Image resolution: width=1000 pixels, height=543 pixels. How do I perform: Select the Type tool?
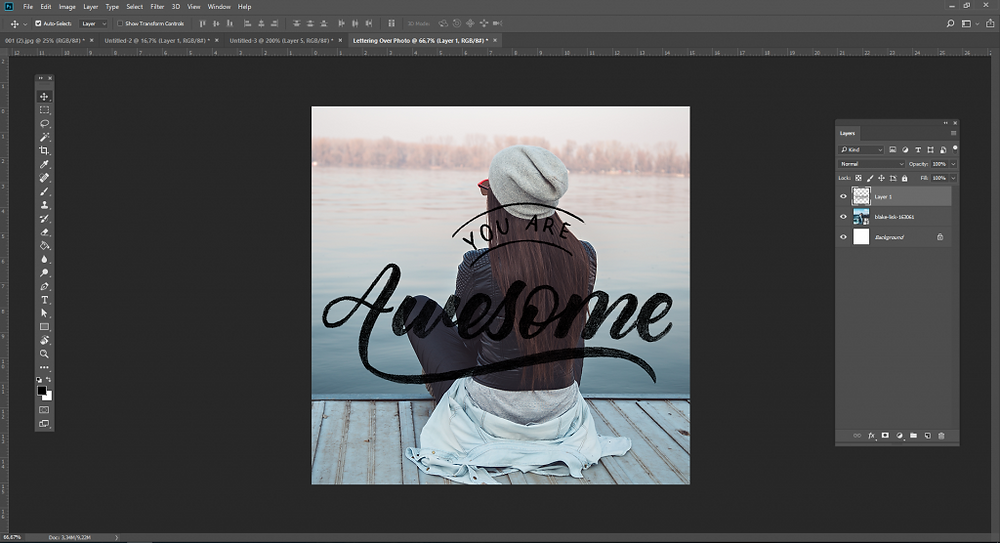44,300
